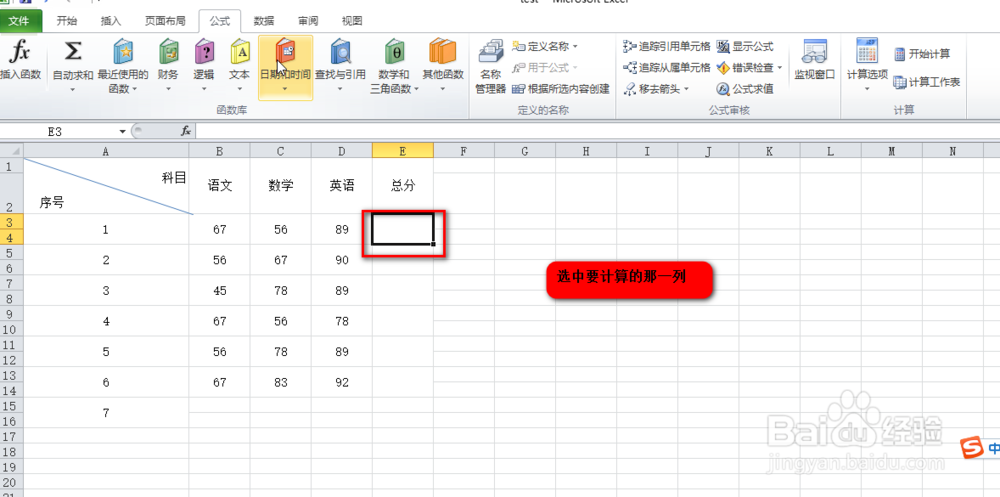Click the fx button beside formula bar
Viewport: 1000px width, 497px height.
(186, 131)
